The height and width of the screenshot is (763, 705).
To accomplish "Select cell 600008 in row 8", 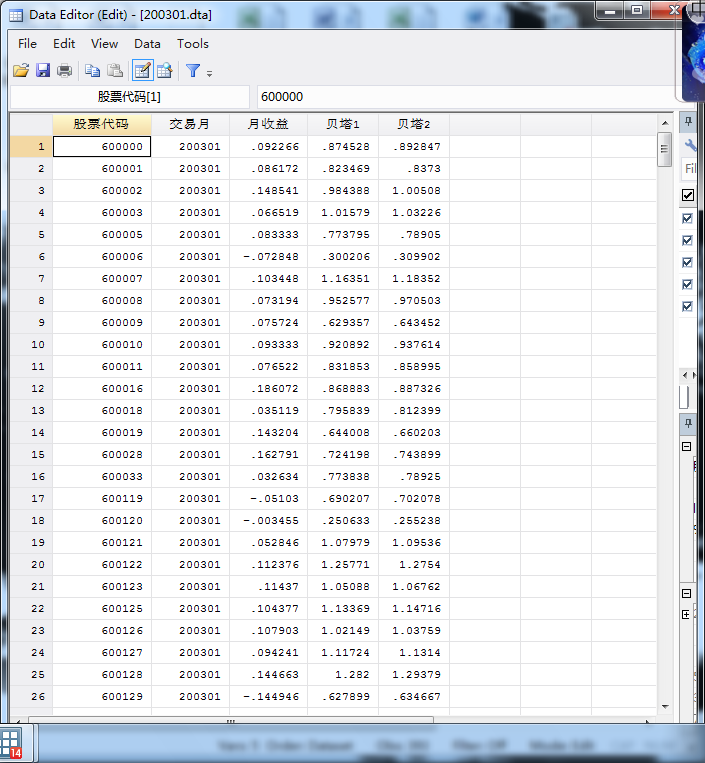I will (x=102, y=301).
